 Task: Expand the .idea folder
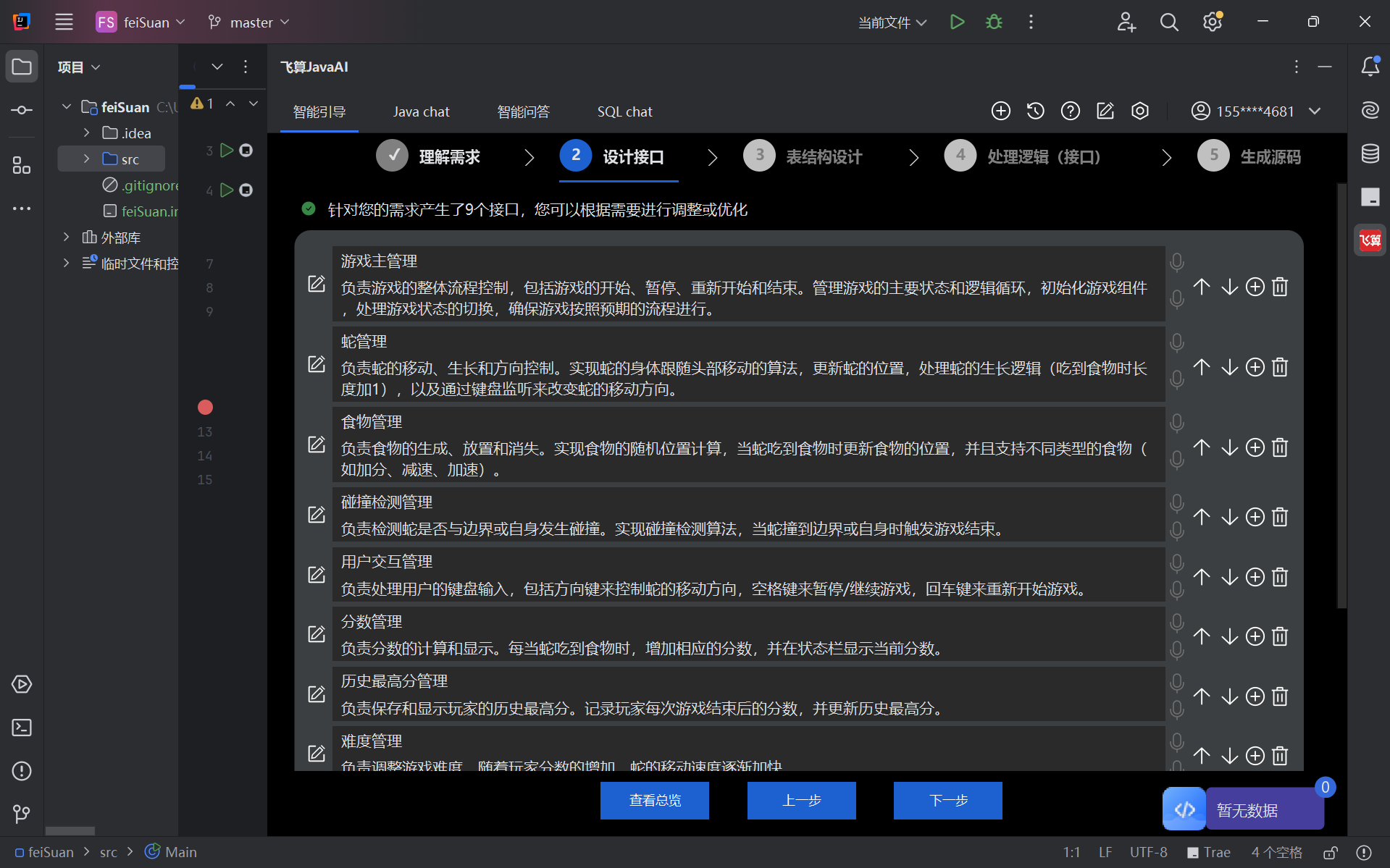click(x=86, y=132)
